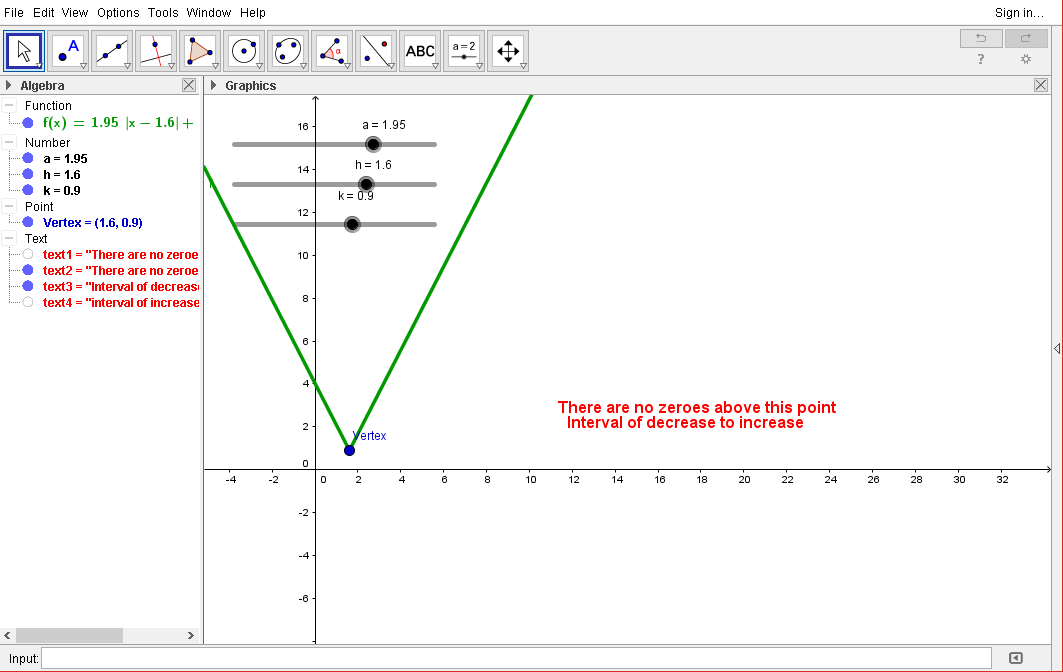The image size is (1063, 672).
Task: Click the "There are no zeroes above this point" text
Action: pyautogui.click(x=697, y=407)
